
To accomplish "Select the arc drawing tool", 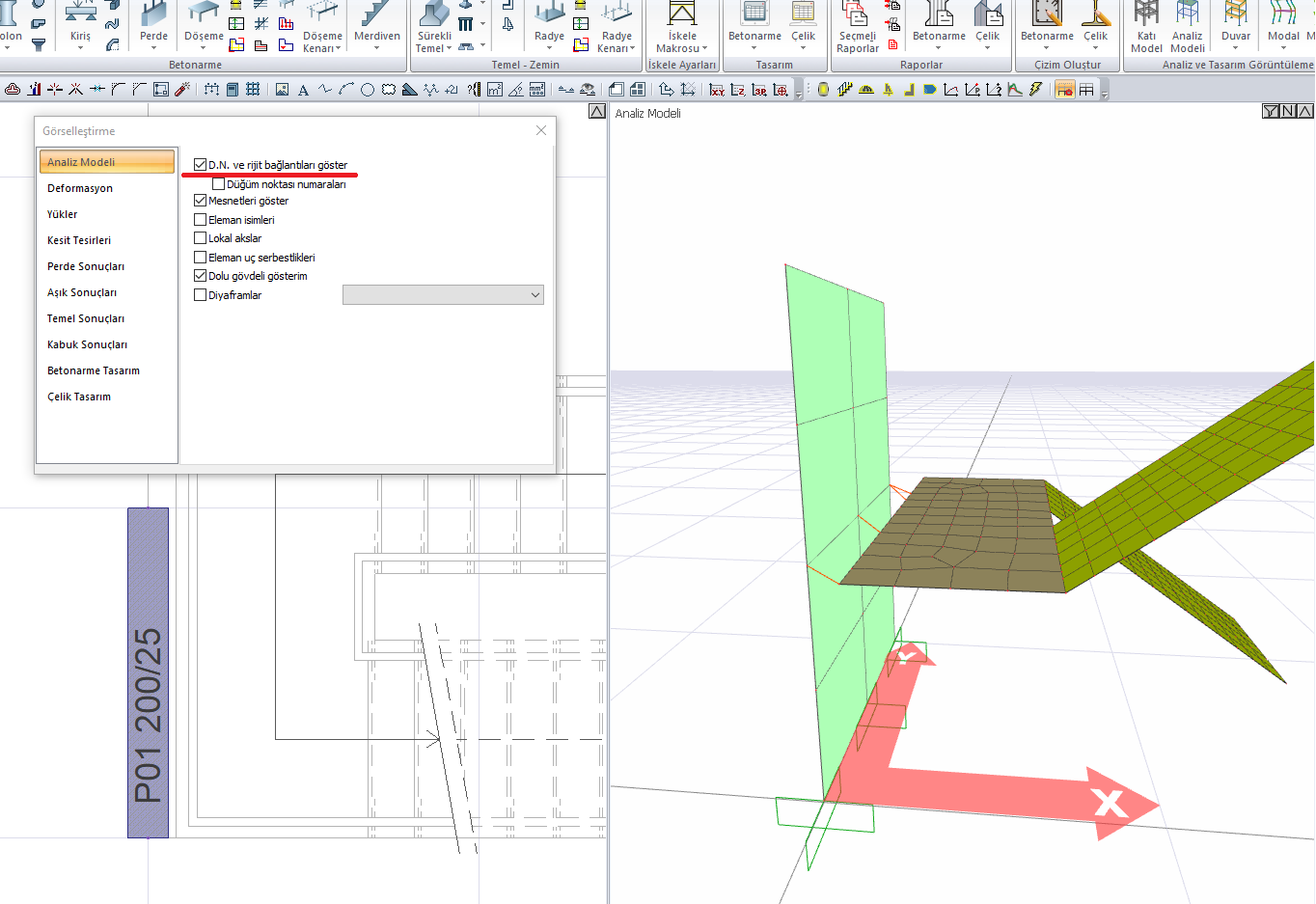I will tap(346, 90).
